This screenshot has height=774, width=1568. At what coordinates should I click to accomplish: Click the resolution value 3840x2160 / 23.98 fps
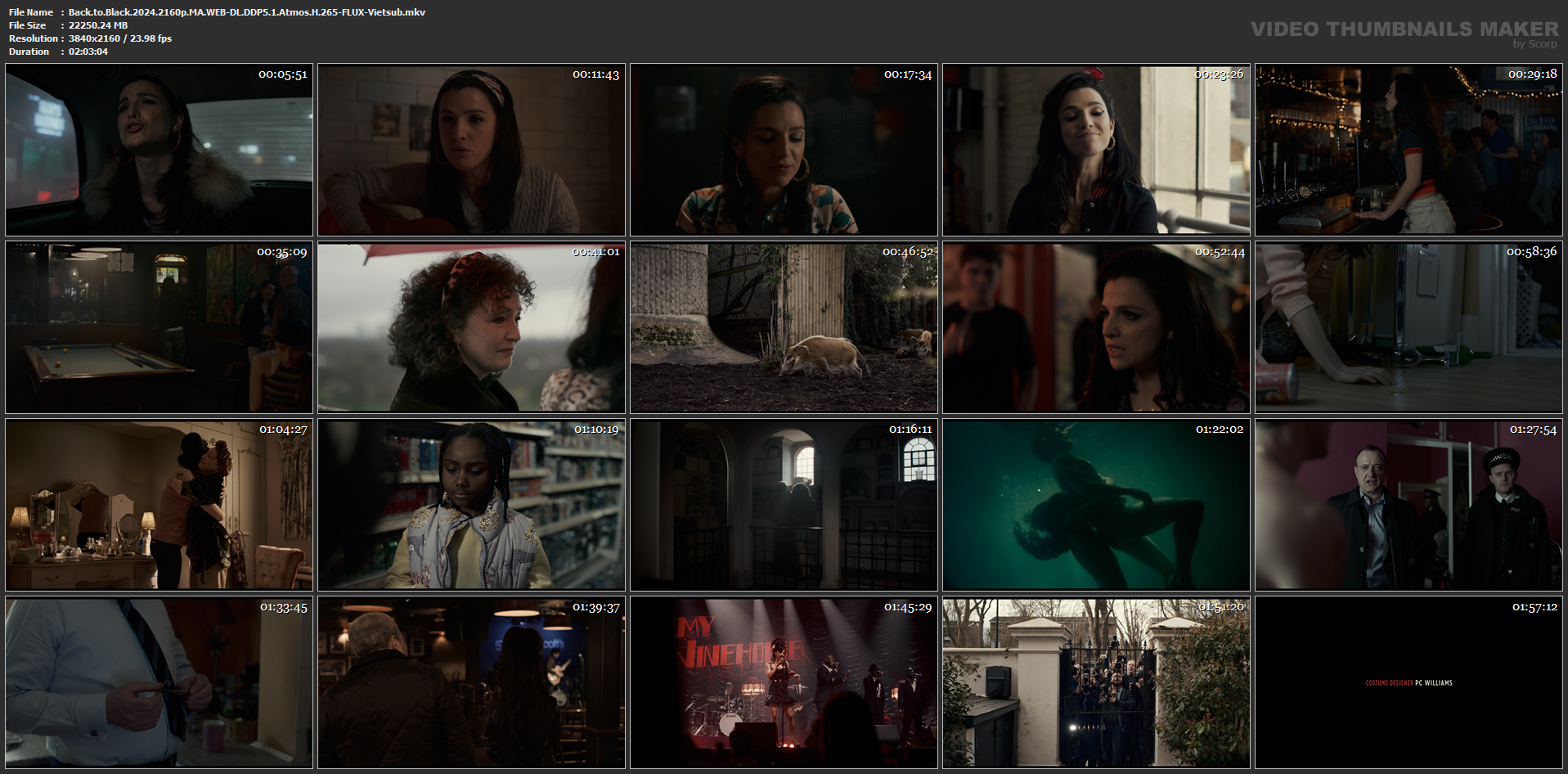click(x=120, y=38)
